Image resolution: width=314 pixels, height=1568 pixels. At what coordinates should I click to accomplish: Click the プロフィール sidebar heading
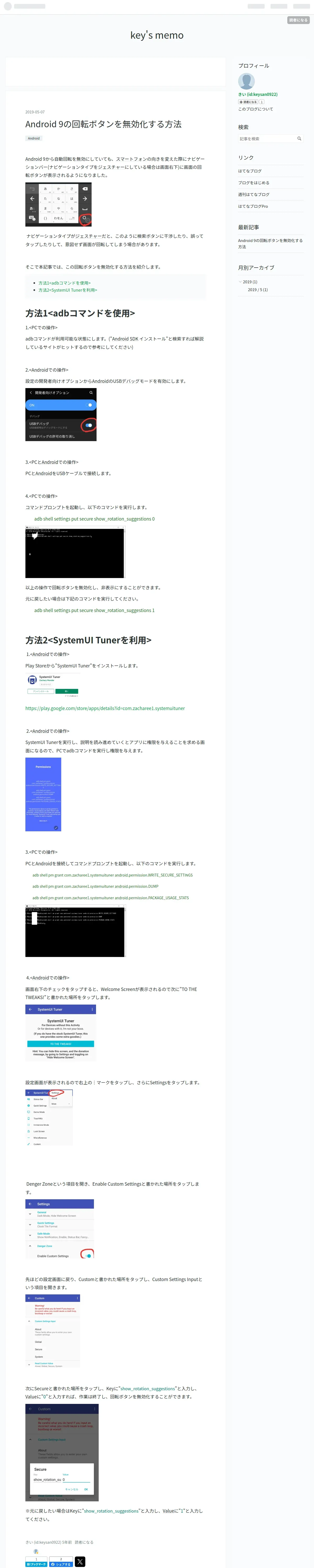point(254,66)
